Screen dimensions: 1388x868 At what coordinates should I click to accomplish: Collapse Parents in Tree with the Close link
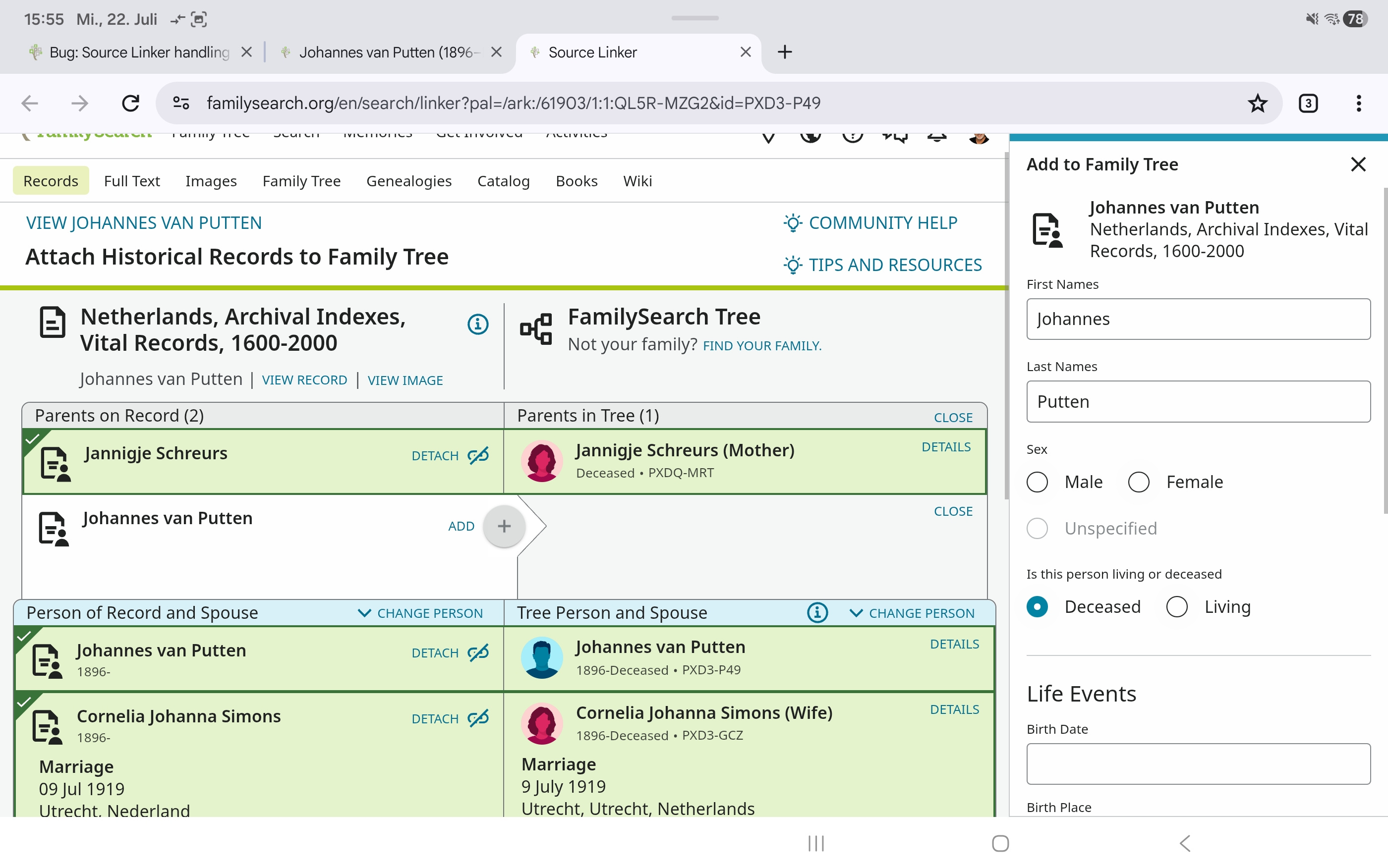(x=953, y=418)
